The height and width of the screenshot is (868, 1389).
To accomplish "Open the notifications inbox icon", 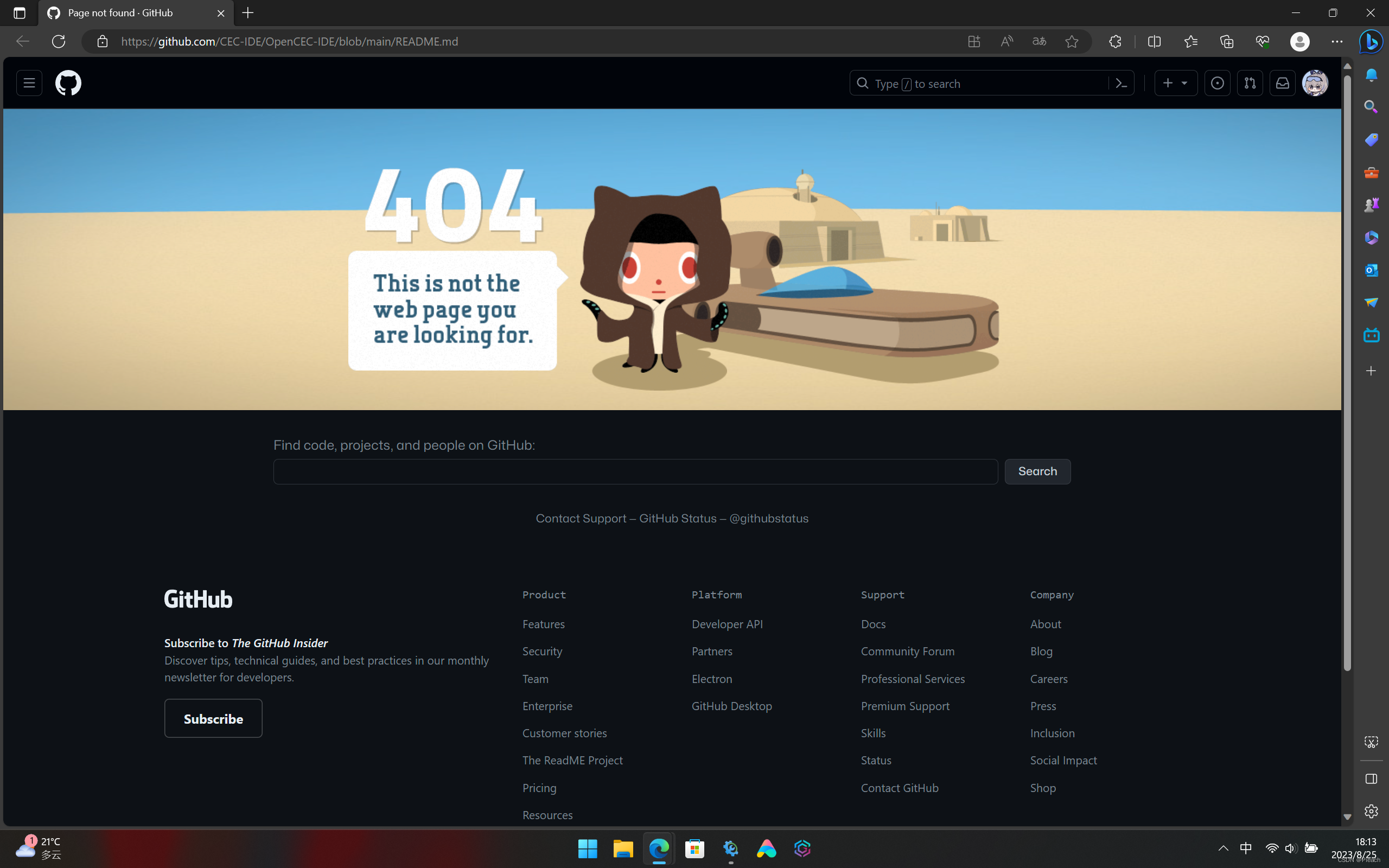I will tap(1282, 82).
